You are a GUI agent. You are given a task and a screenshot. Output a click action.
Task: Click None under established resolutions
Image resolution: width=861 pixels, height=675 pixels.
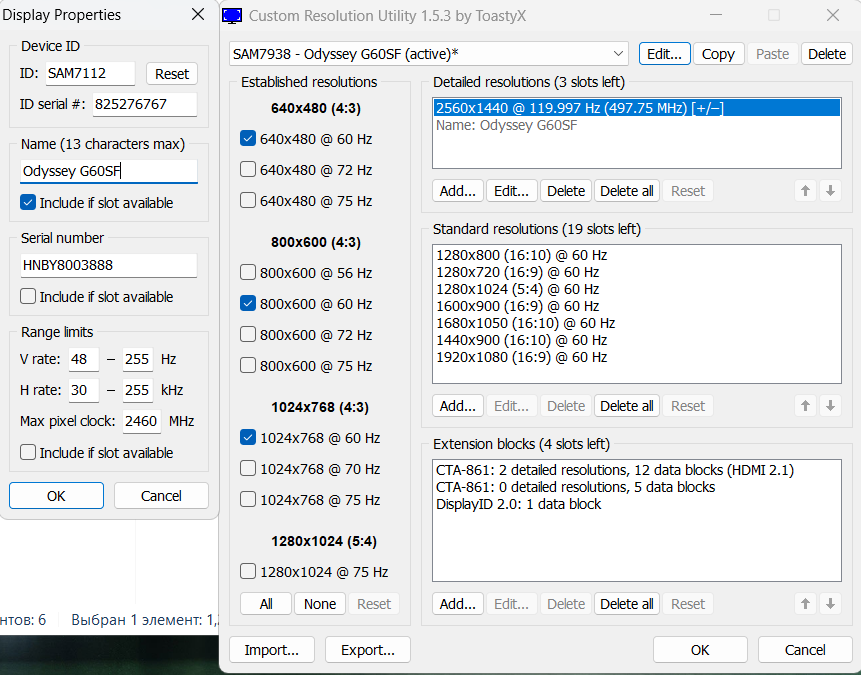pos(320,604)
